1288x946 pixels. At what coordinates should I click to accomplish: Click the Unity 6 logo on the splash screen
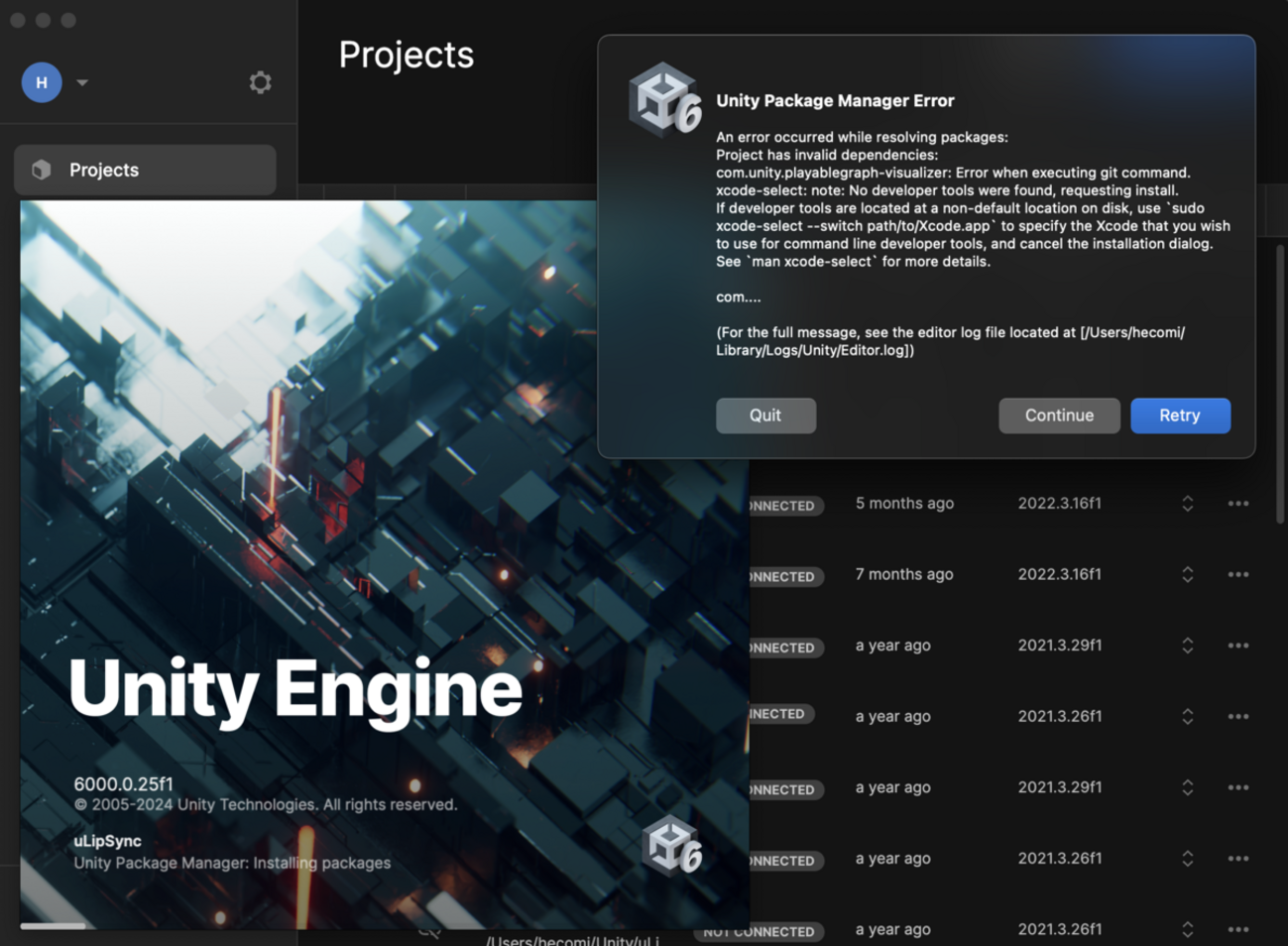pyautogui.click(x=672, y=845)
